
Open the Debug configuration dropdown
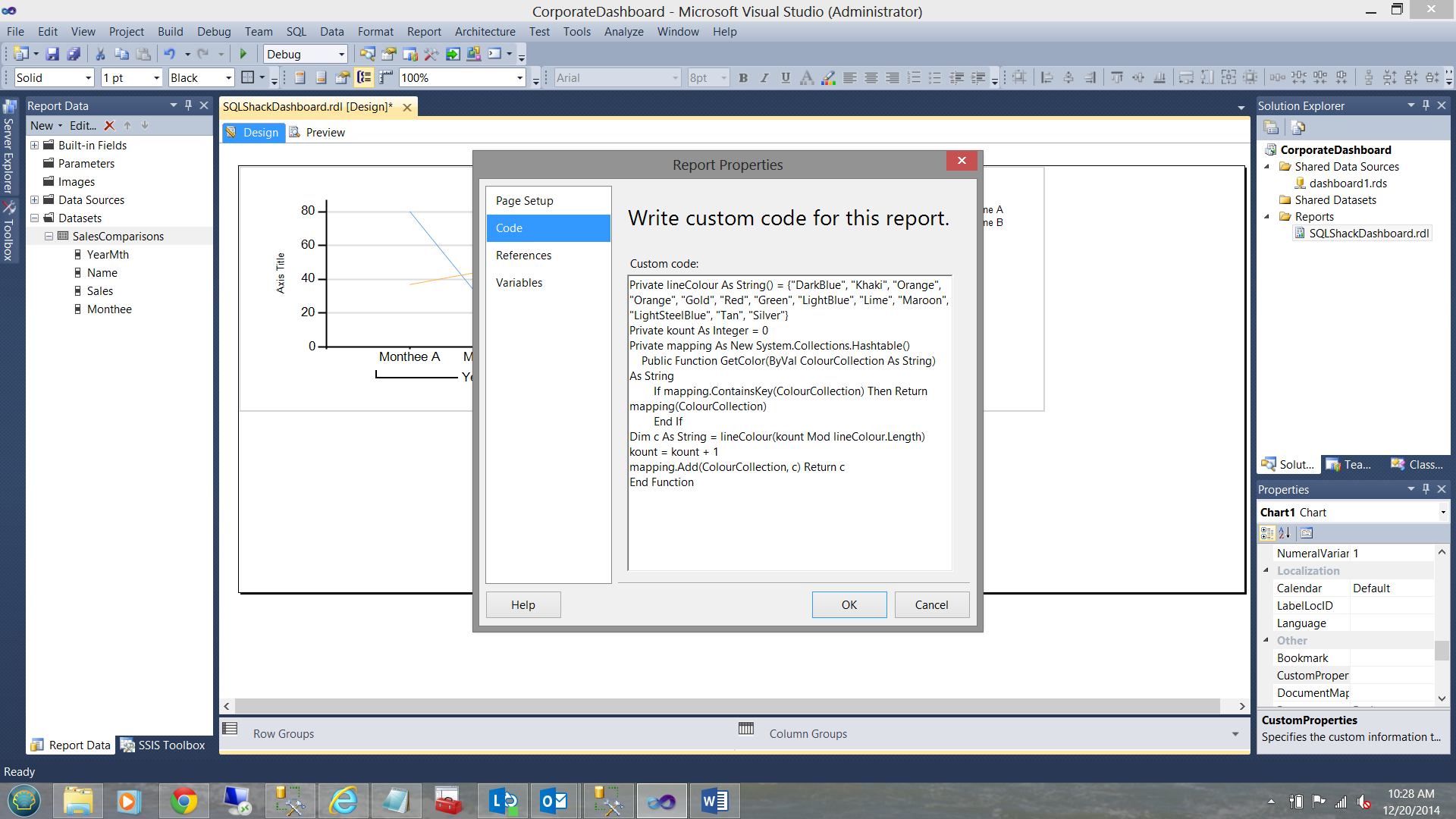341,55
